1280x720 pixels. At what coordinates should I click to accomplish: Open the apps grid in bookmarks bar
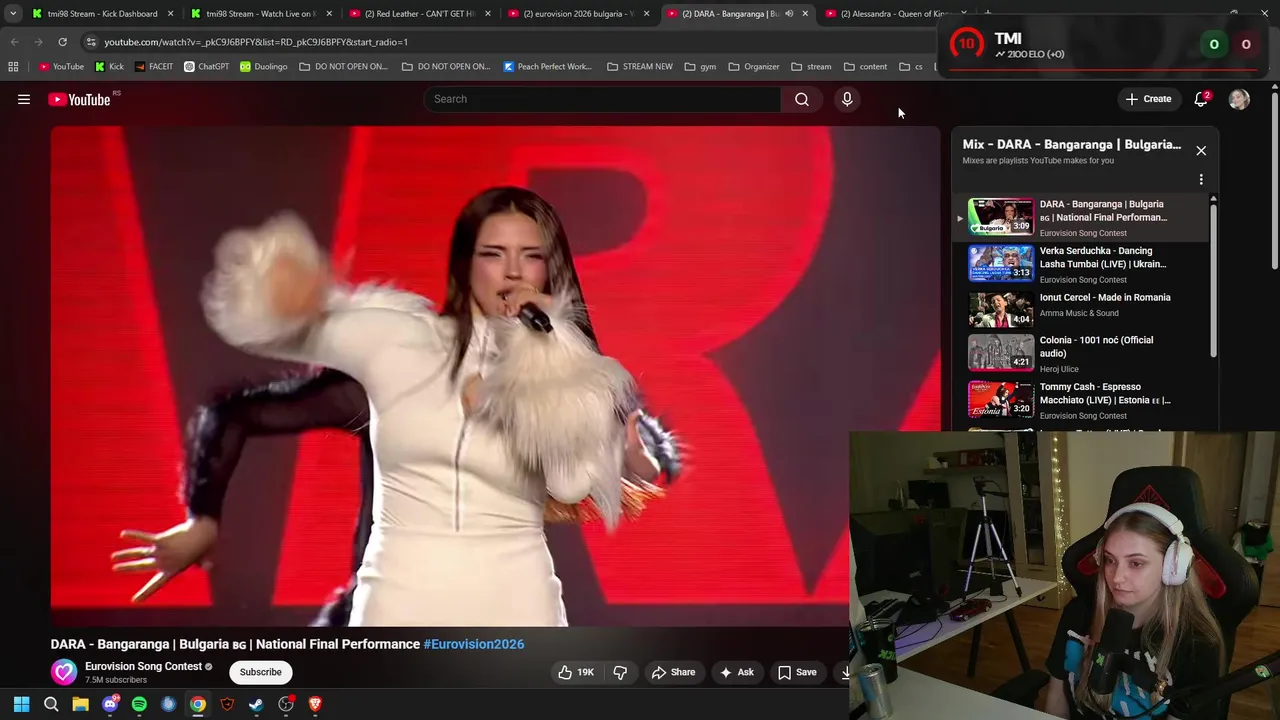click(13, 67)
